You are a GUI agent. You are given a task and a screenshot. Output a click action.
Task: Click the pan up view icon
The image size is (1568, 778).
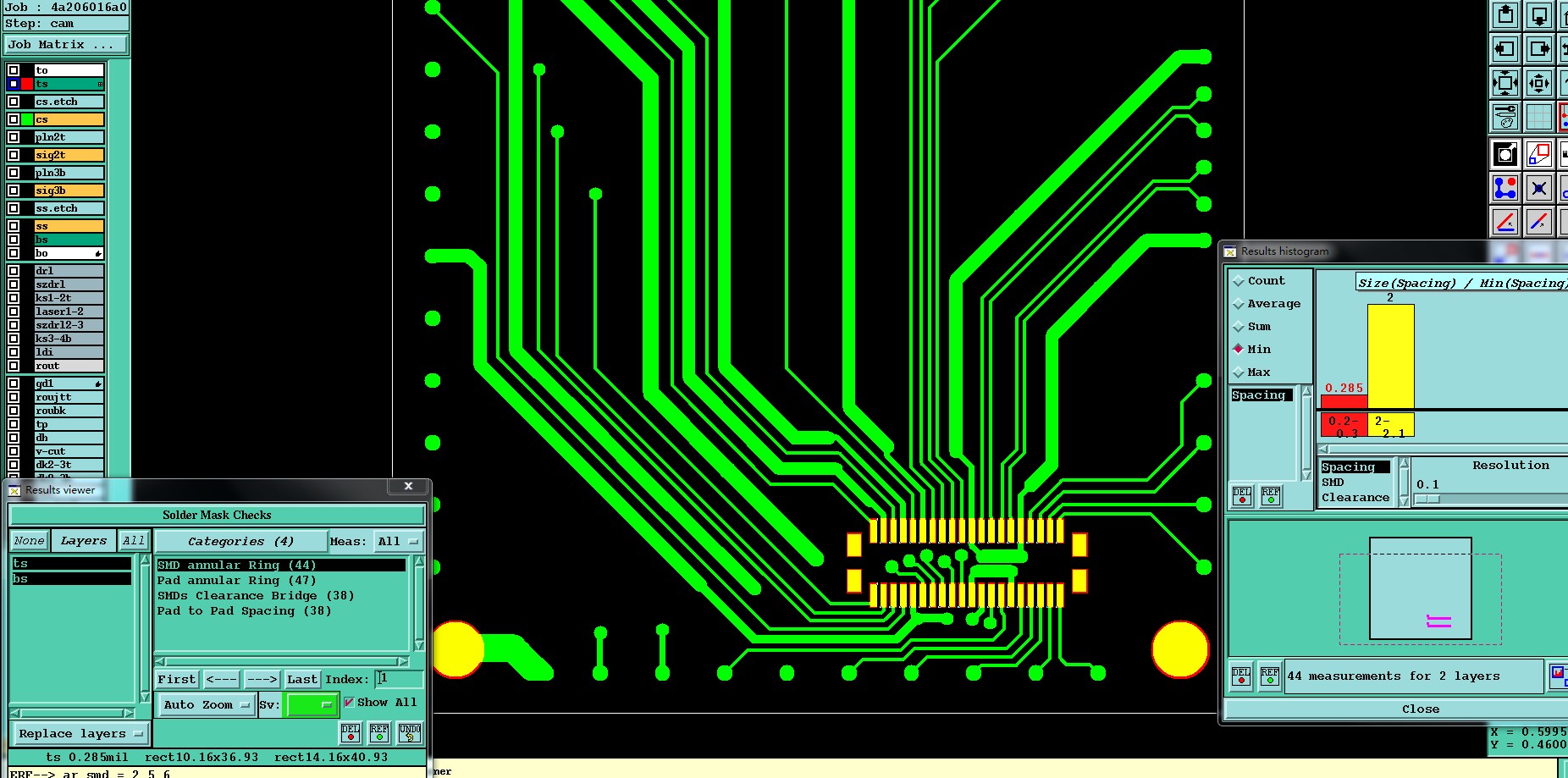pyautogui.click(x=1505, y=15)
